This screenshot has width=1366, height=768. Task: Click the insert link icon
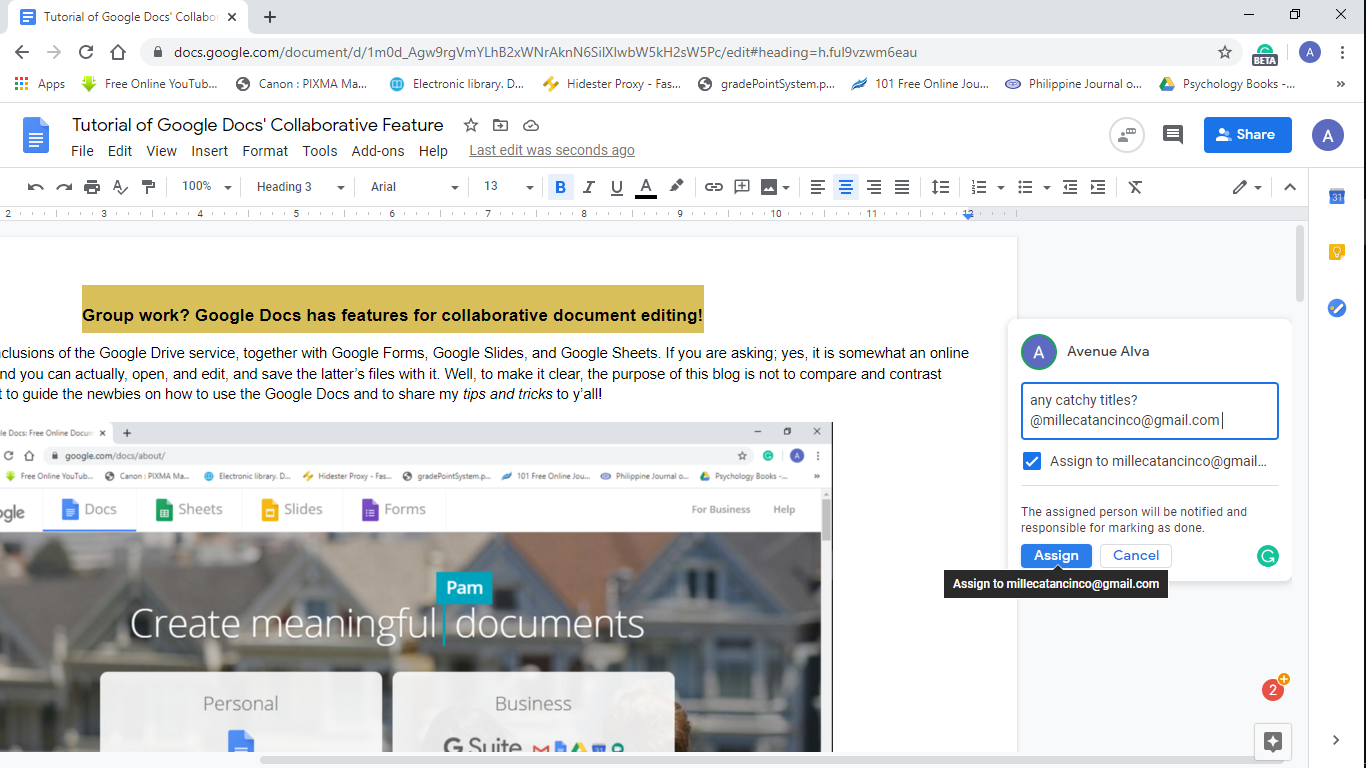[x=713, y=187]
